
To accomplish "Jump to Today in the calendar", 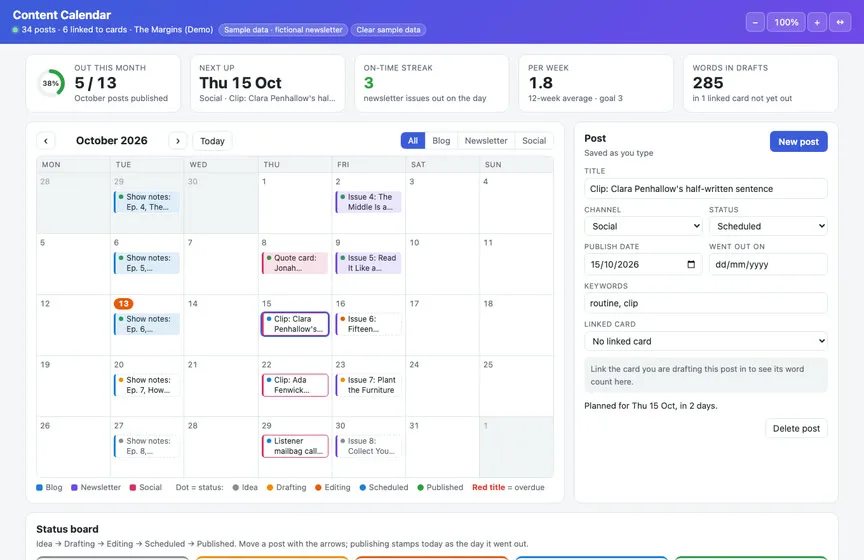I will pos(212,141).
